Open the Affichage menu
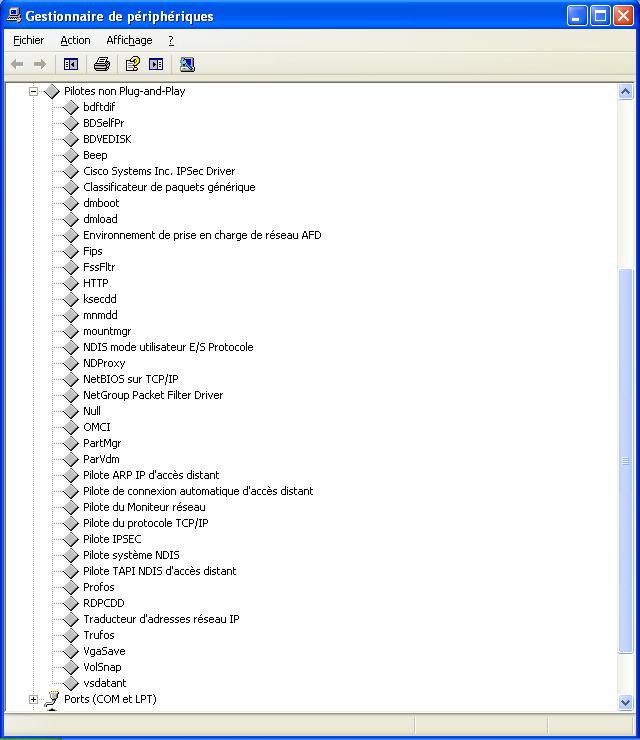 [129, 41]
